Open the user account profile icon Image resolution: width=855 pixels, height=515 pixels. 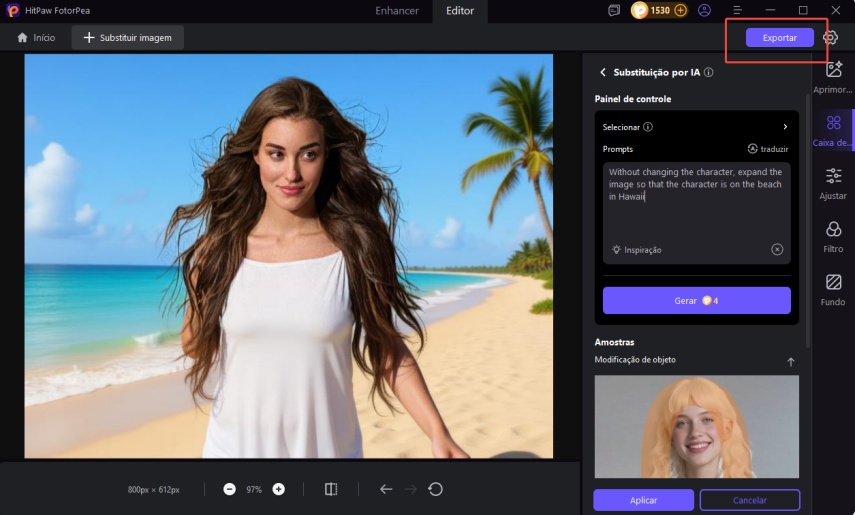point(705,10)
